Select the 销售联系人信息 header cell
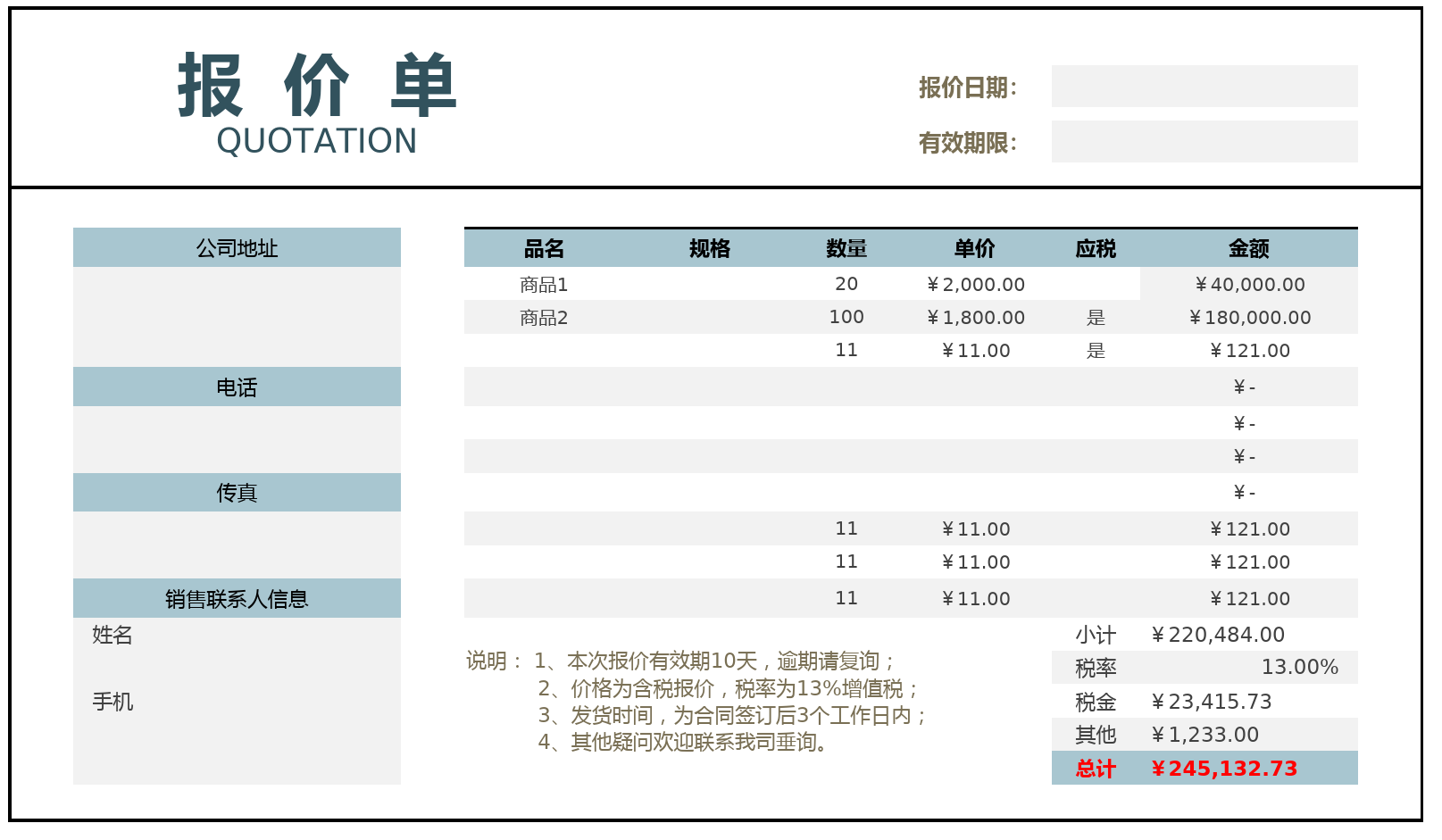Image resolution: width=1442 pixels, height=840 pixels. [237, 599]
